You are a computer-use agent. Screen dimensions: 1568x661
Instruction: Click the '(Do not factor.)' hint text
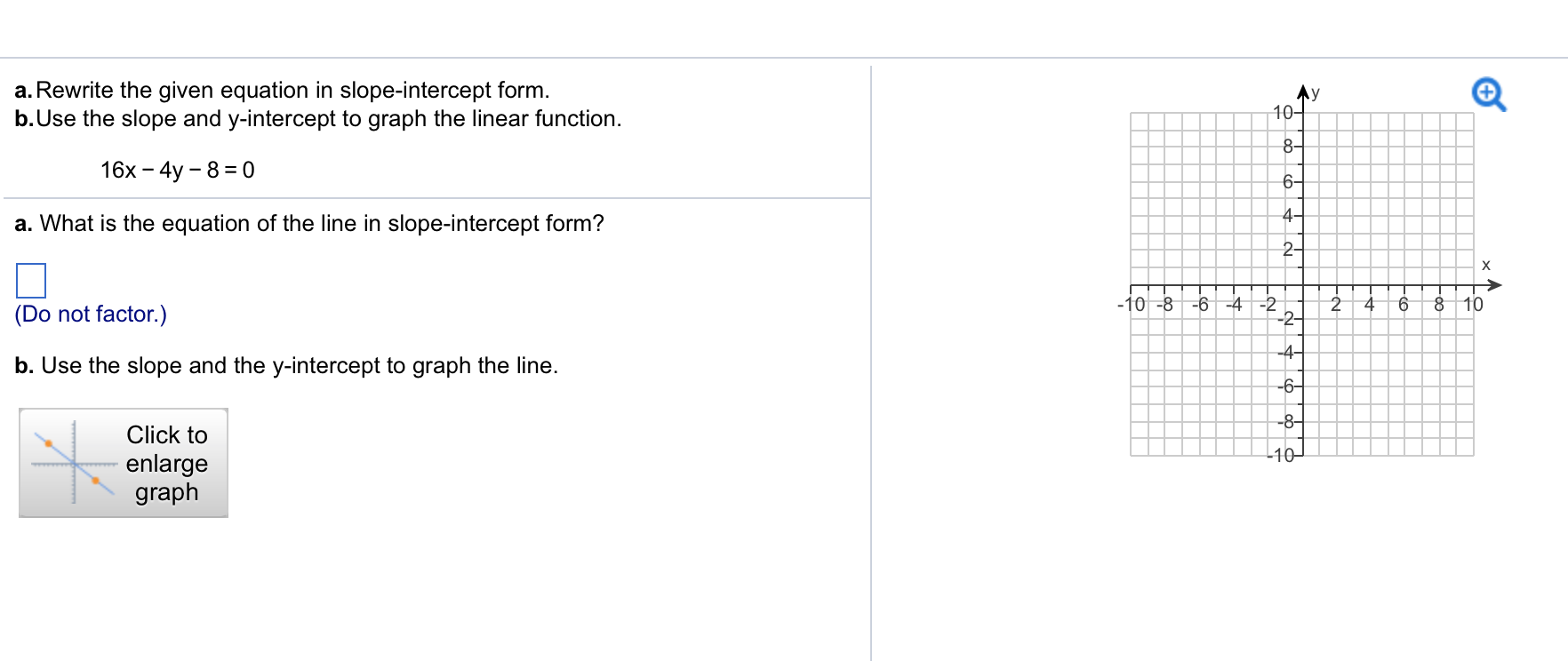click(89, 314)
